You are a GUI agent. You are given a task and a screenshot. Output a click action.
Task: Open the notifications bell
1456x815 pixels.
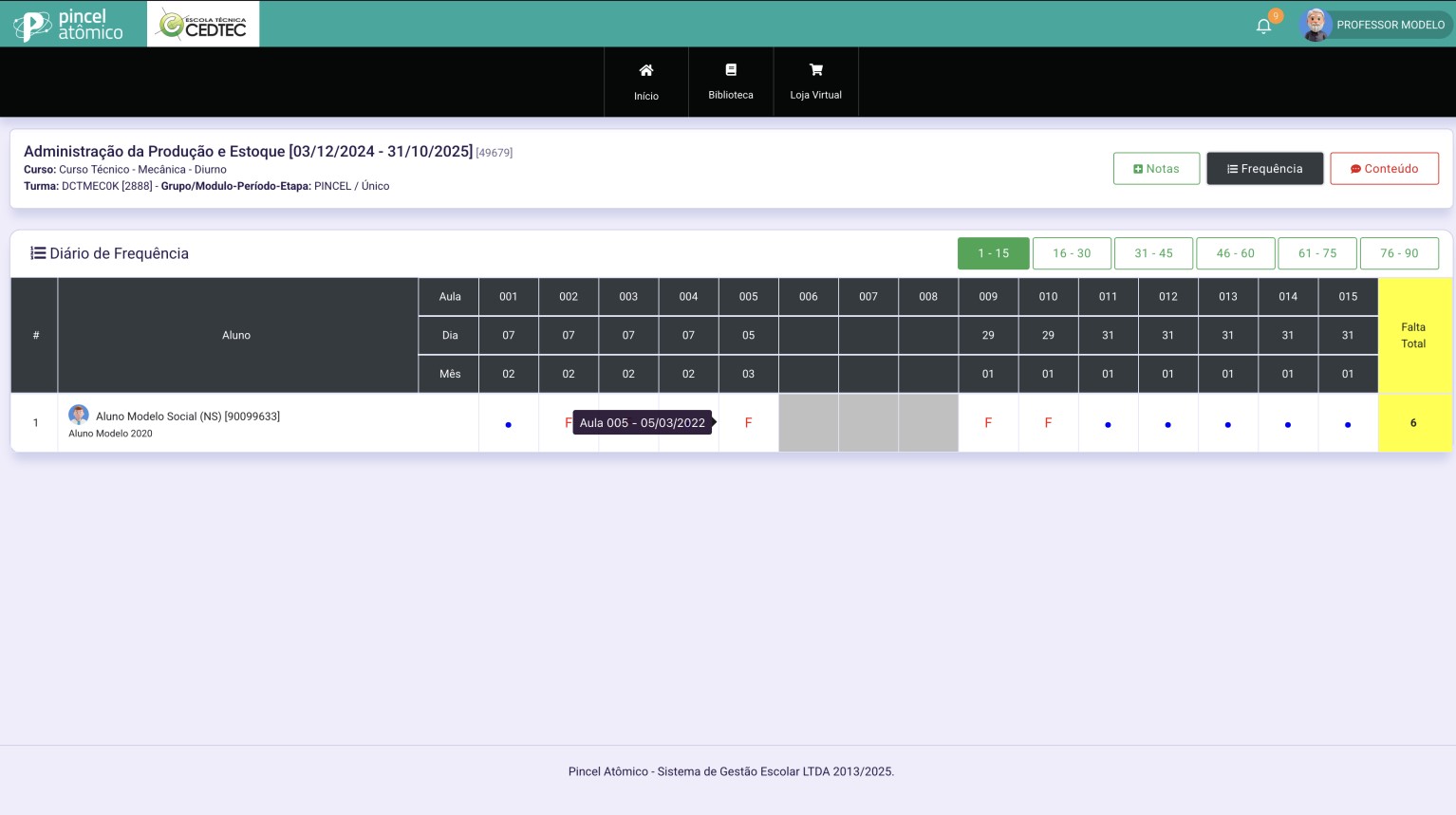[1263, 26]
